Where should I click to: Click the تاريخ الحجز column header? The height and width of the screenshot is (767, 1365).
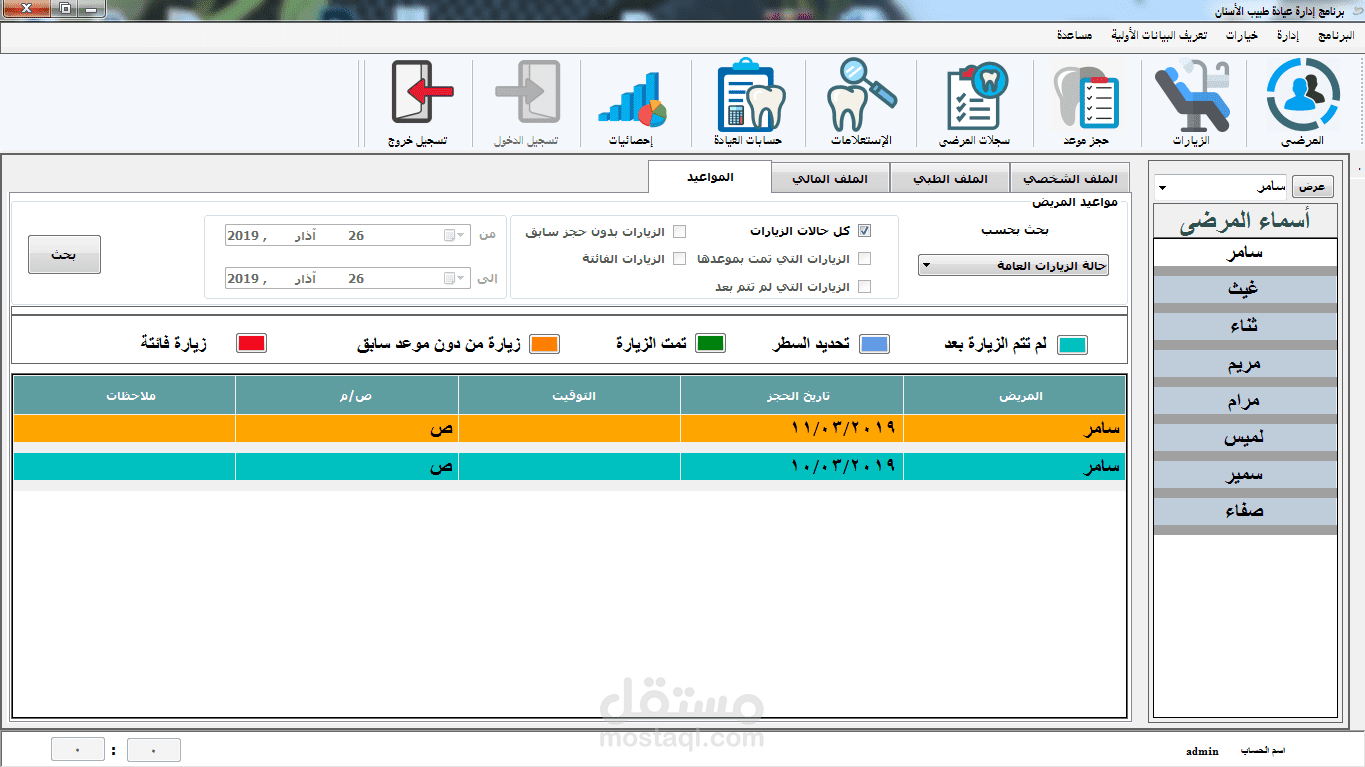pyautogui.click(x=792, y=395)
